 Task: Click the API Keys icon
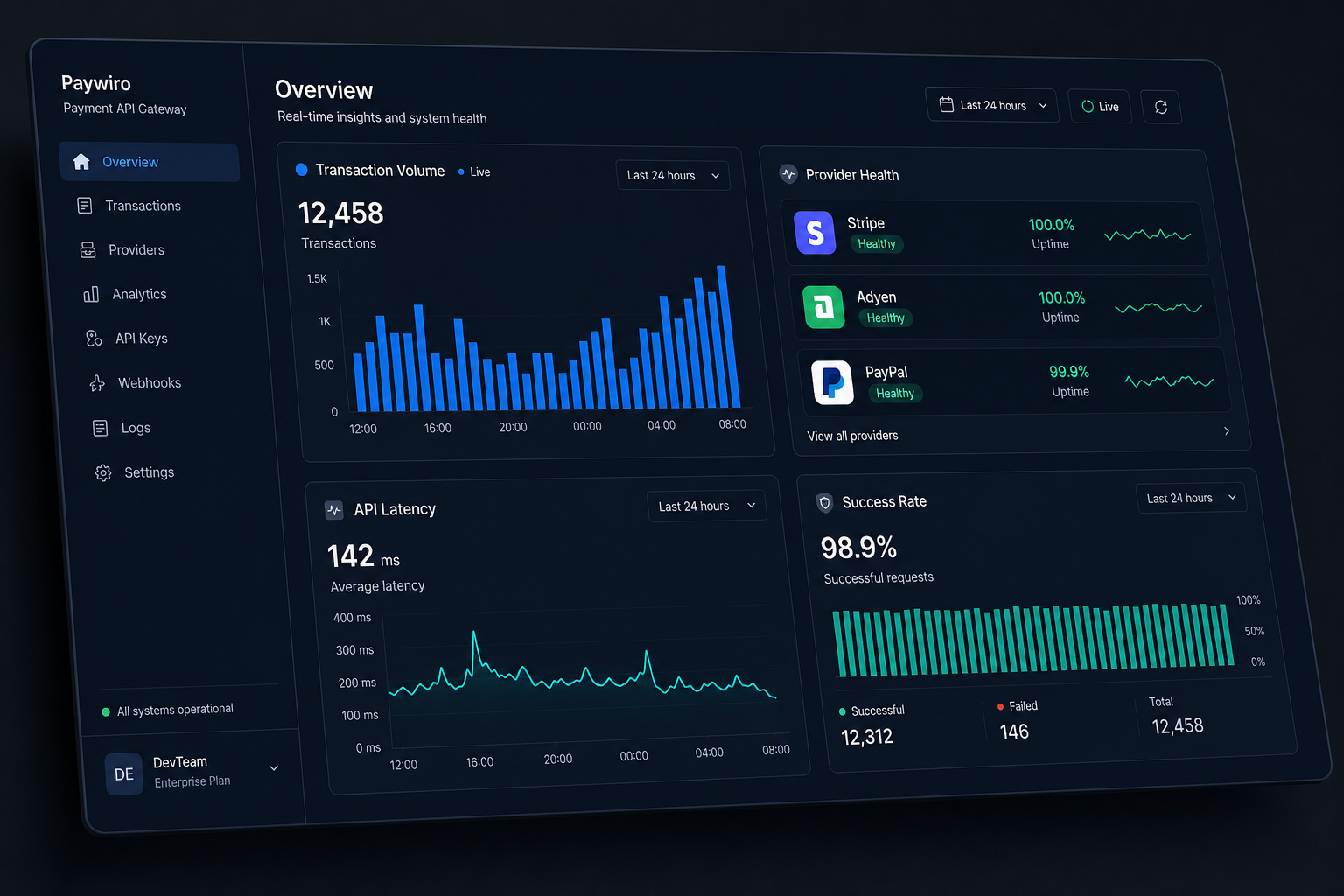point(94,339)
